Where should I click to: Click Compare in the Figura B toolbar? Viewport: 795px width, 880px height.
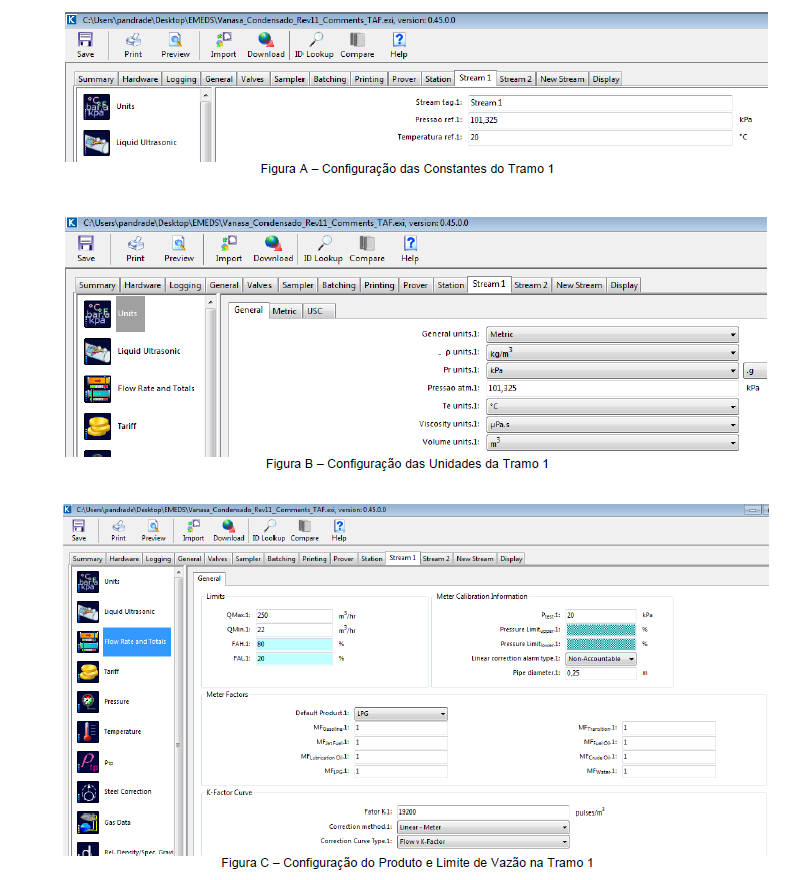367,249
